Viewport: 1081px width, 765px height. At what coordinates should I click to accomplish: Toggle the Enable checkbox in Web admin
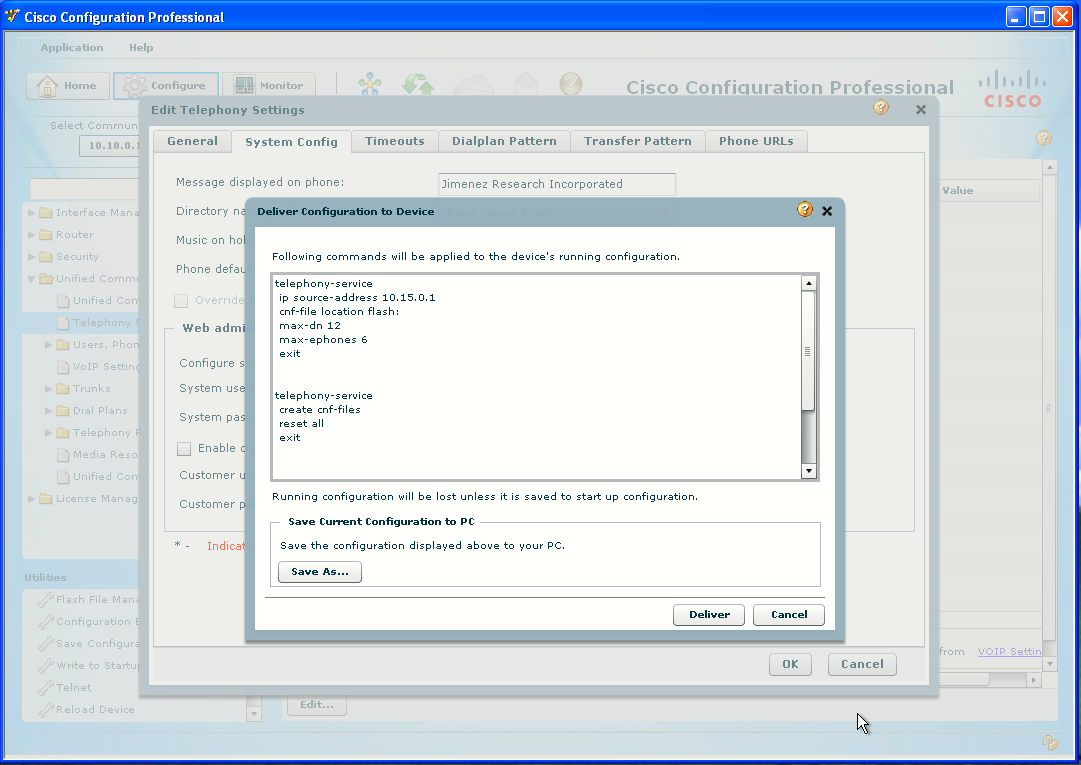point(184,449)
